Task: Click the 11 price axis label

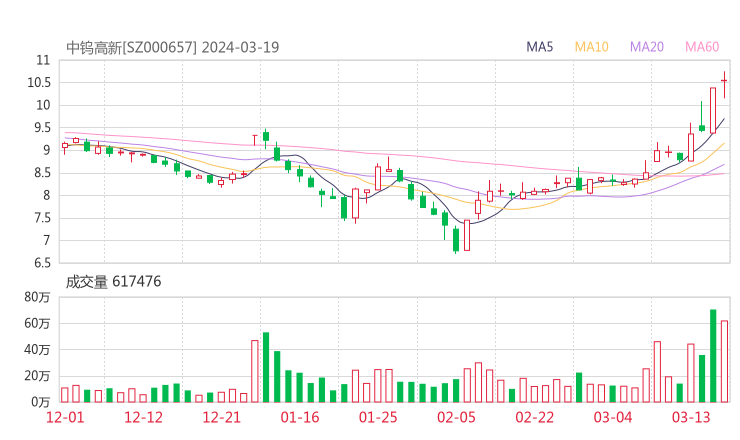Action: pyautogui.click(x=43, y=60)
